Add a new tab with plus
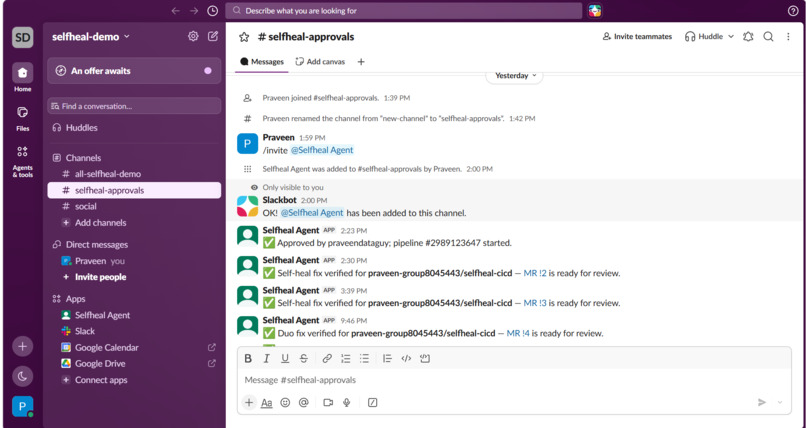Screen dimensions: 806x428 tap(361, 62)
